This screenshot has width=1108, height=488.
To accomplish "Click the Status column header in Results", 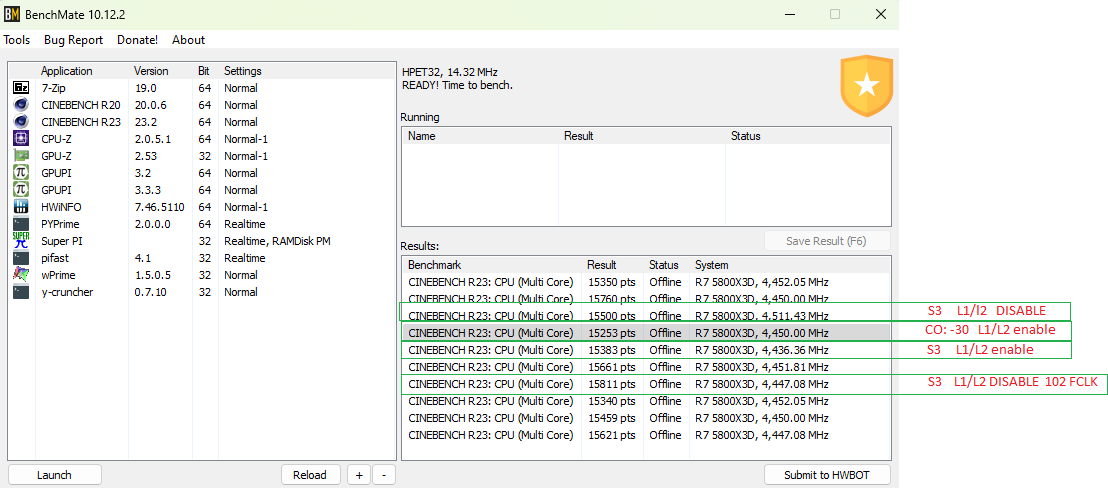I will pos(664,265).
